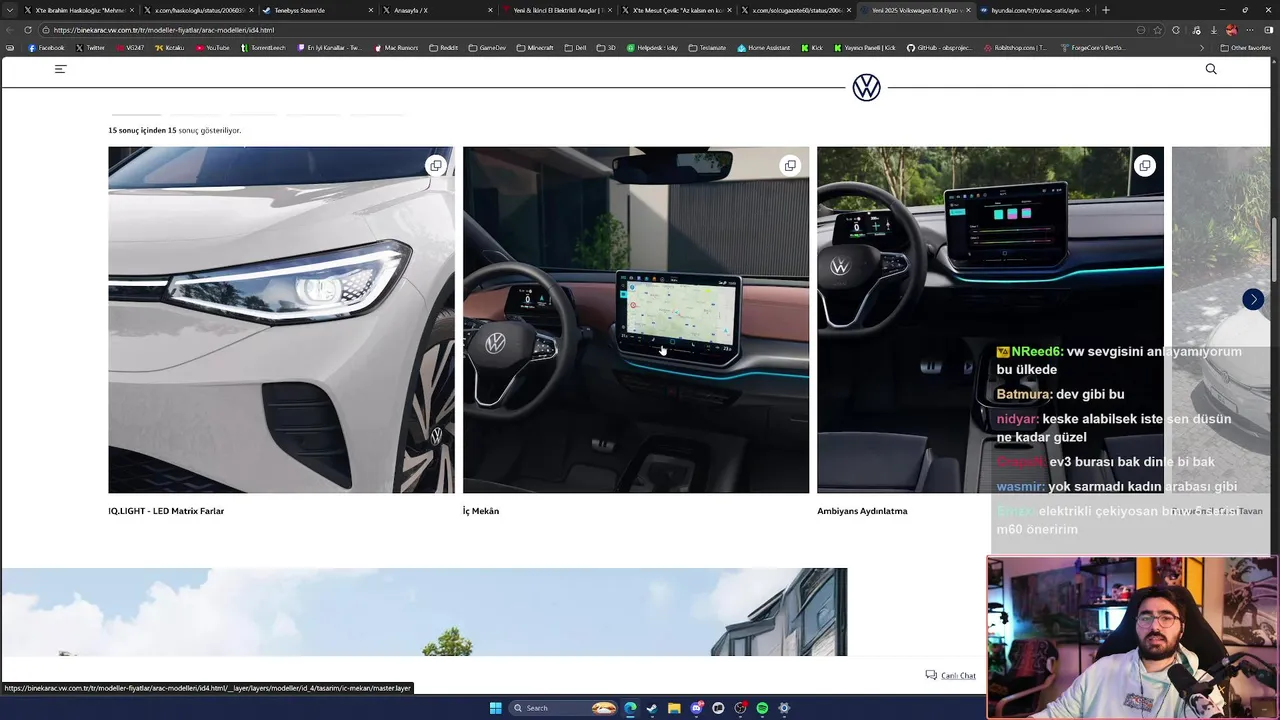The height and width of the screenshot is (720, 1280).
Task: Click the Volkswagen logo
Action: (866, 88)
